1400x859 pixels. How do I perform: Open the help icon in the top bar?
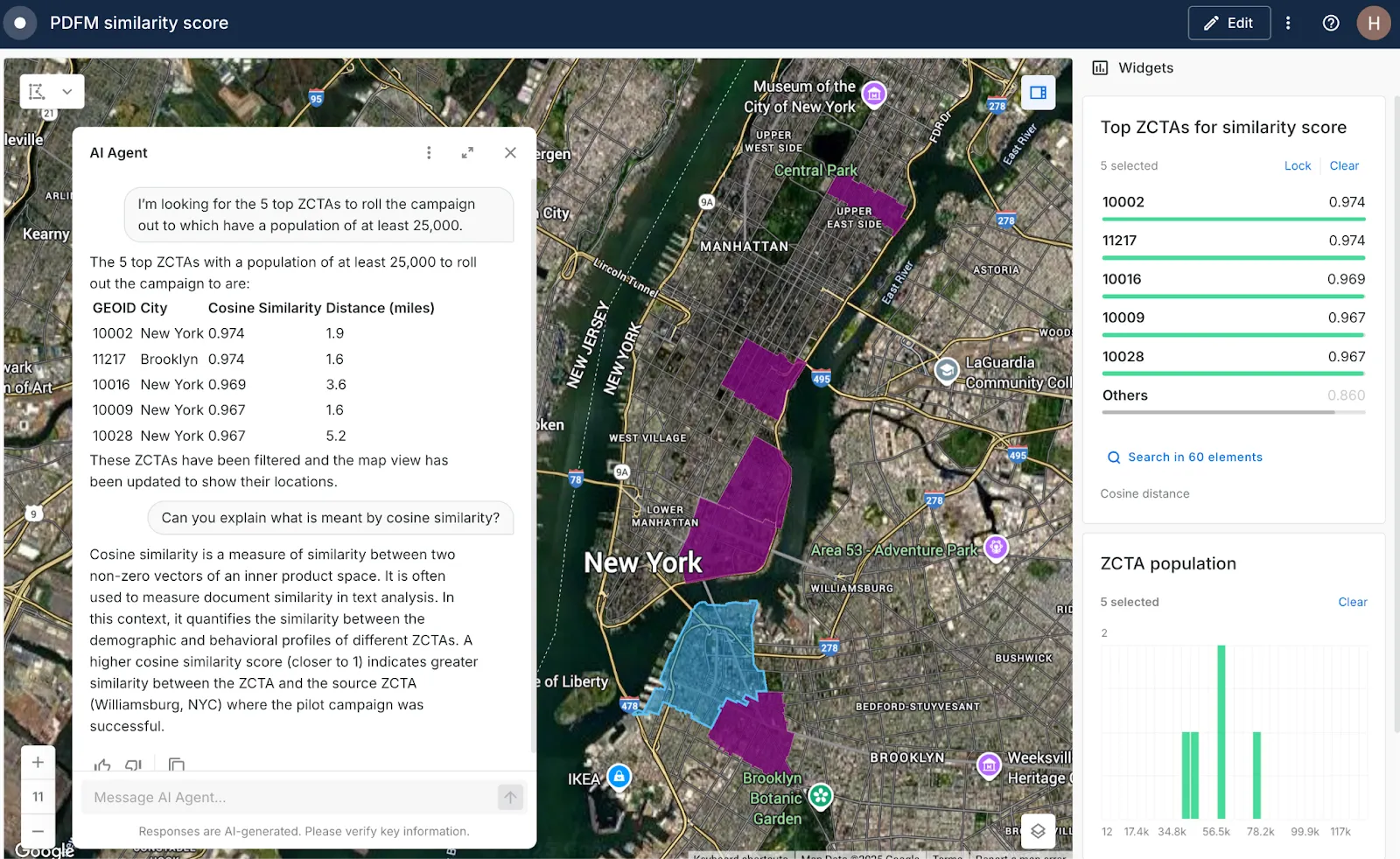click(x=1331, y=23)
